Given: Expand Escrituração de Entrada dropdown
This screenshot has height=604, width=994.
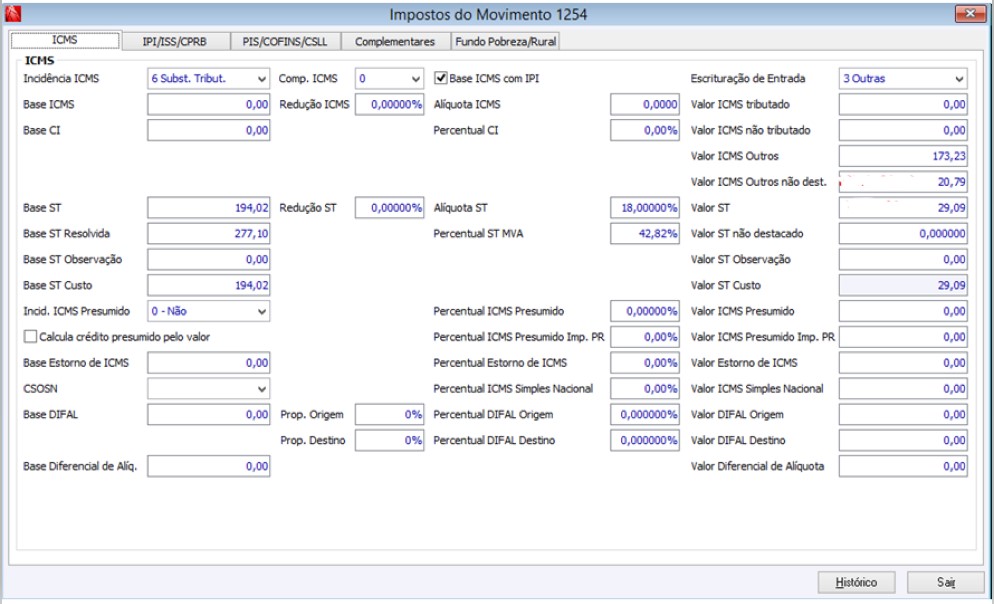Looking at the screenshot, I should point(903,79).
